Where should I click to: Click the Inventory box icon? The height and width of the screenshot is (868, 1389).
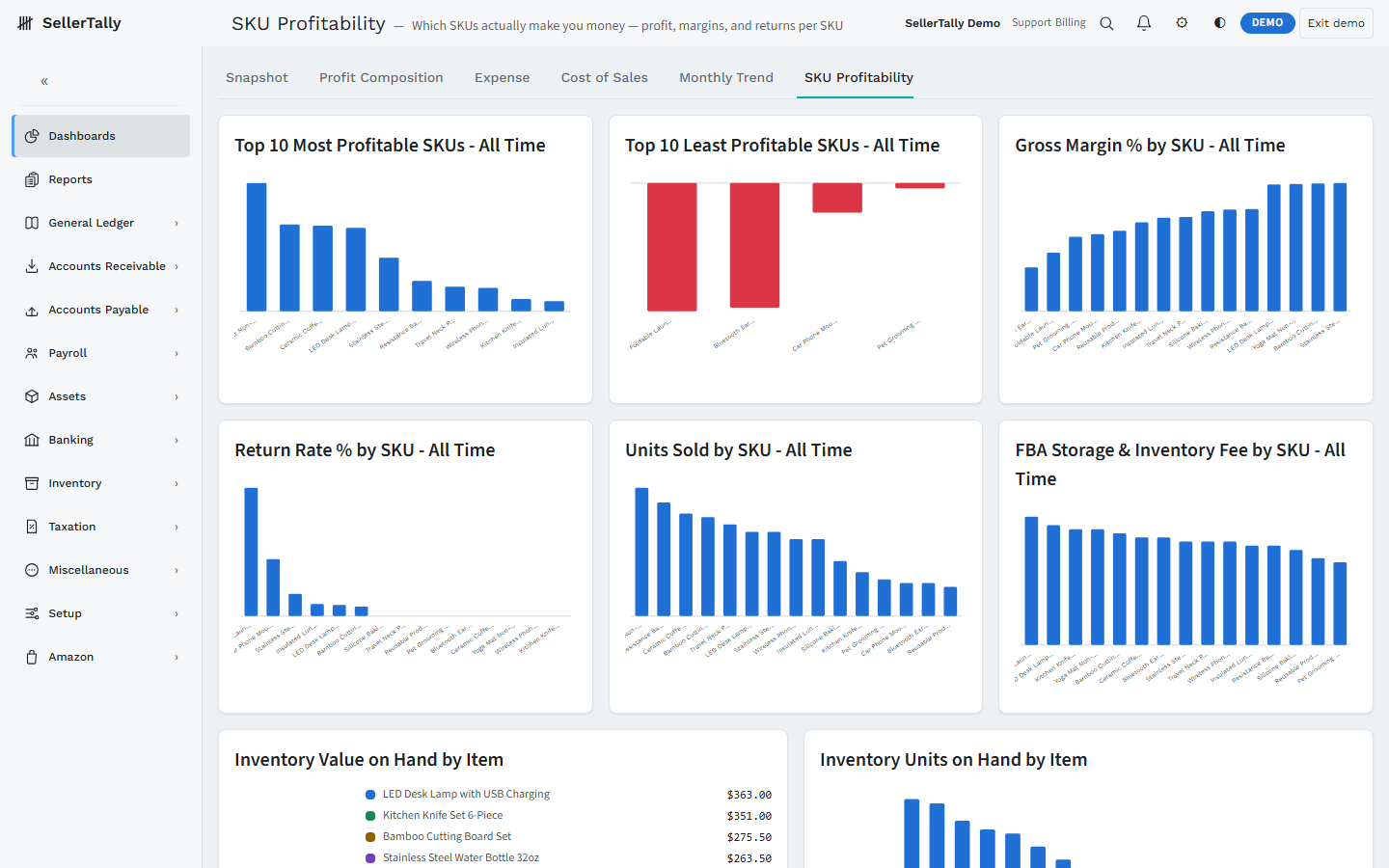32,483
